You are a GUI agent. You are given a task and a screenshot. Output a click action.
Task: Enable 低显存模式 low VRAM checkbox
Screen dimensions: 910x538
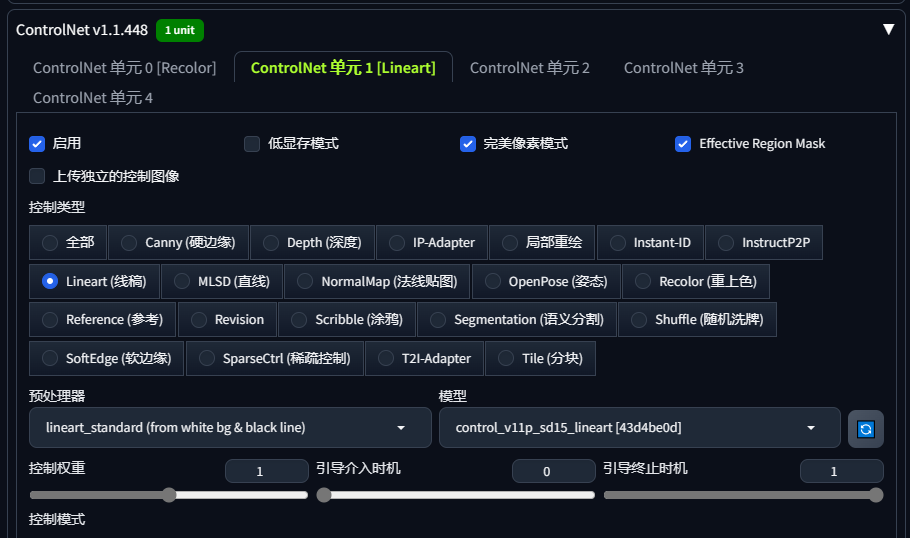[x=252, y=143]
